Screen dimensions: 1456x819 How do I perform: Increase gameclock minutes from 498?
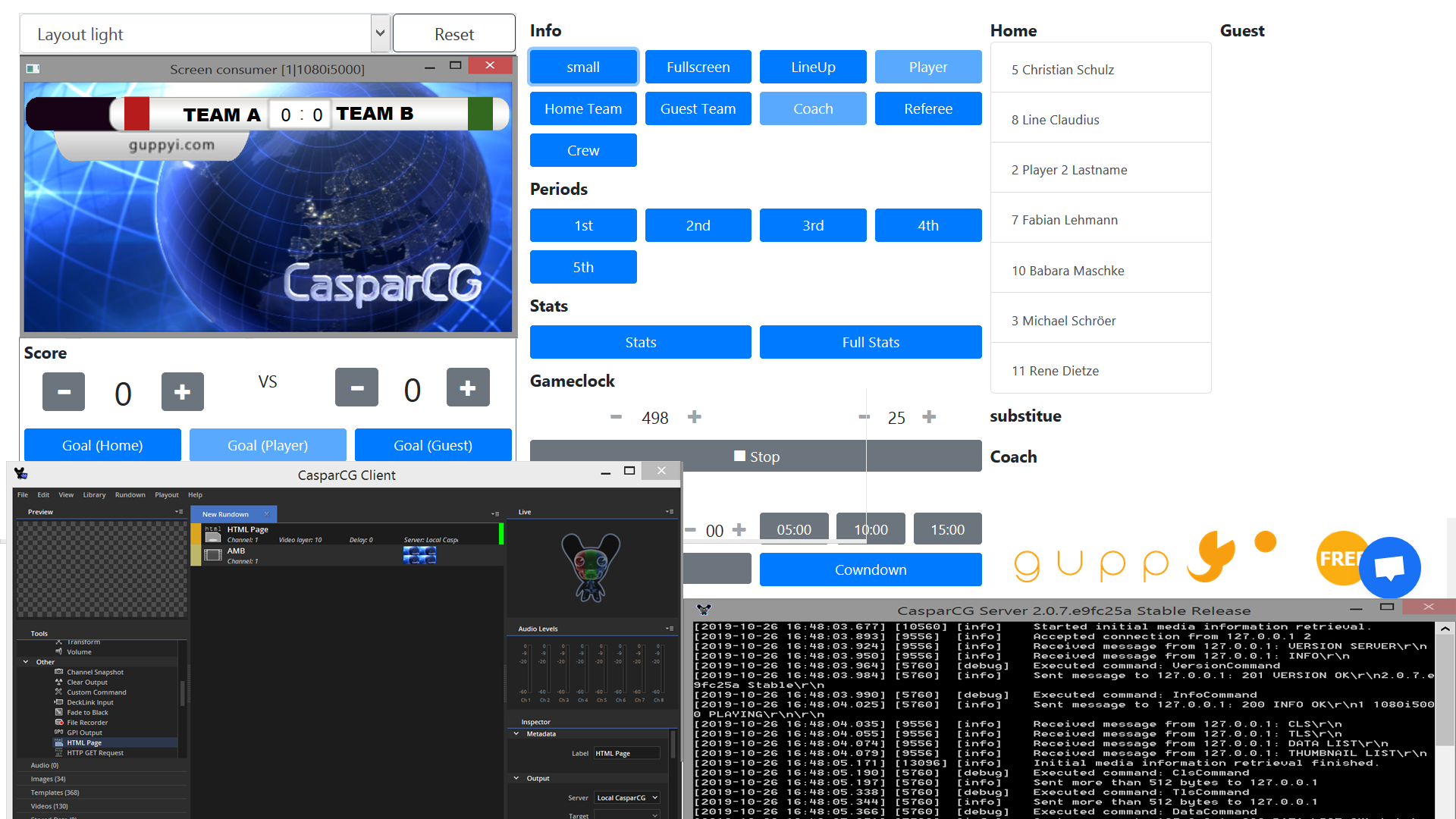tap(695, 417)
